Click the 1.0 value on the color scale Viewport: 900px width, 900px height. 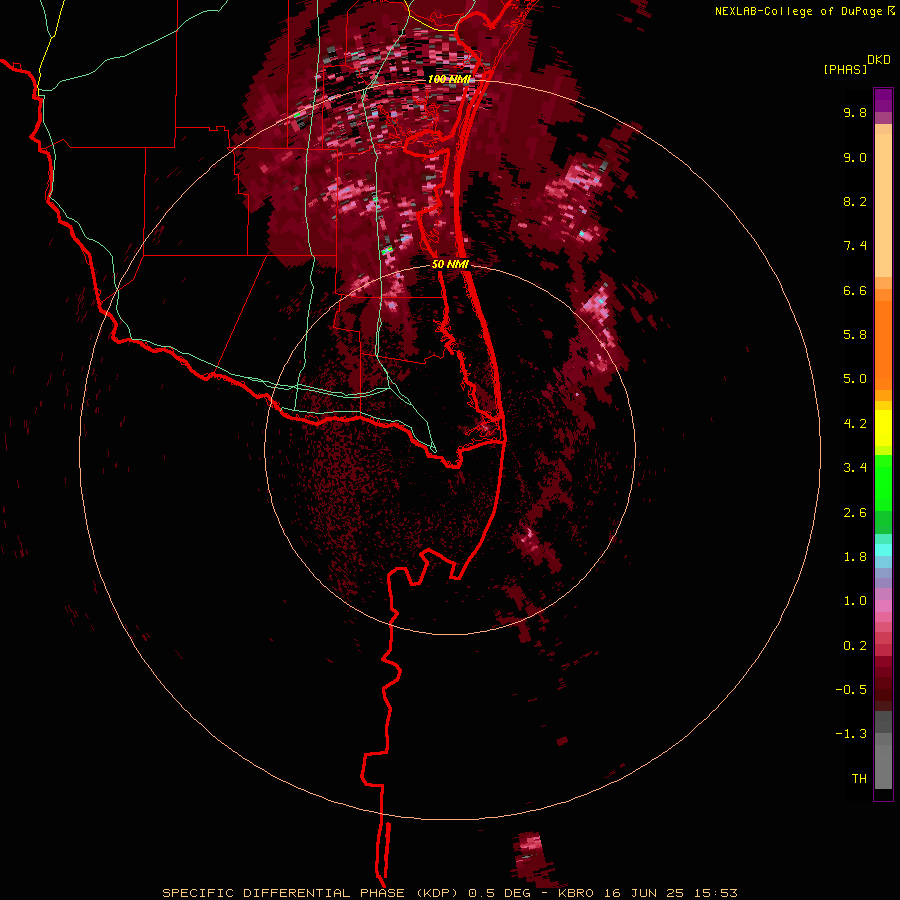(855, 601)
